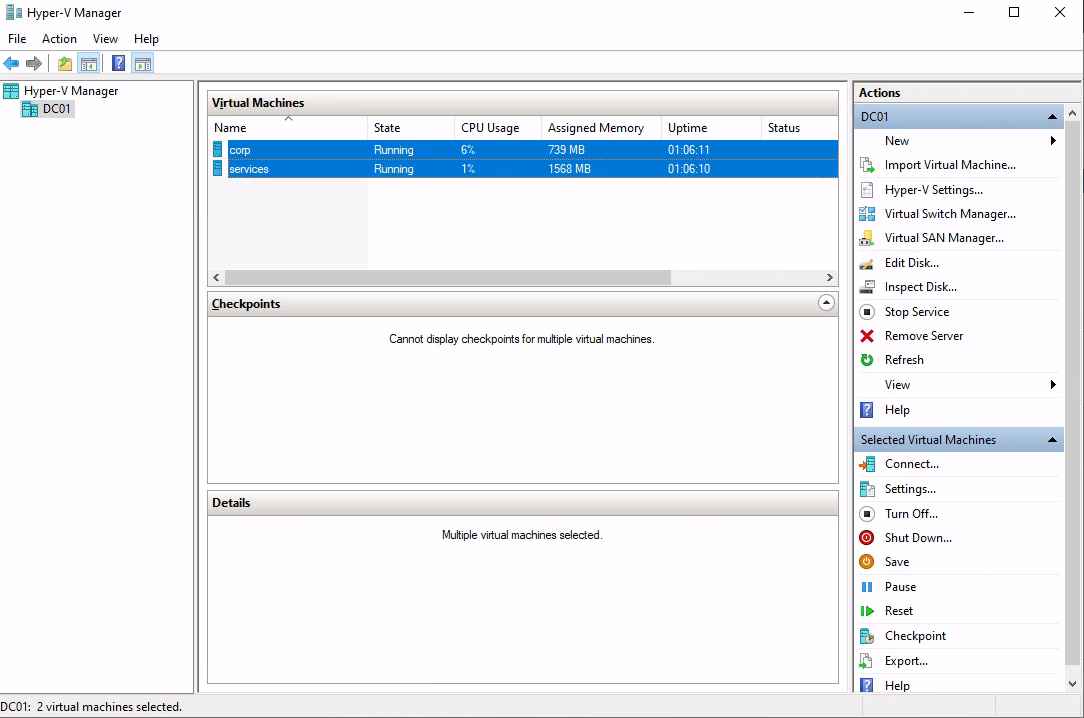Click the 6% CPU usage cell
1084x718 pixels.
468,150
